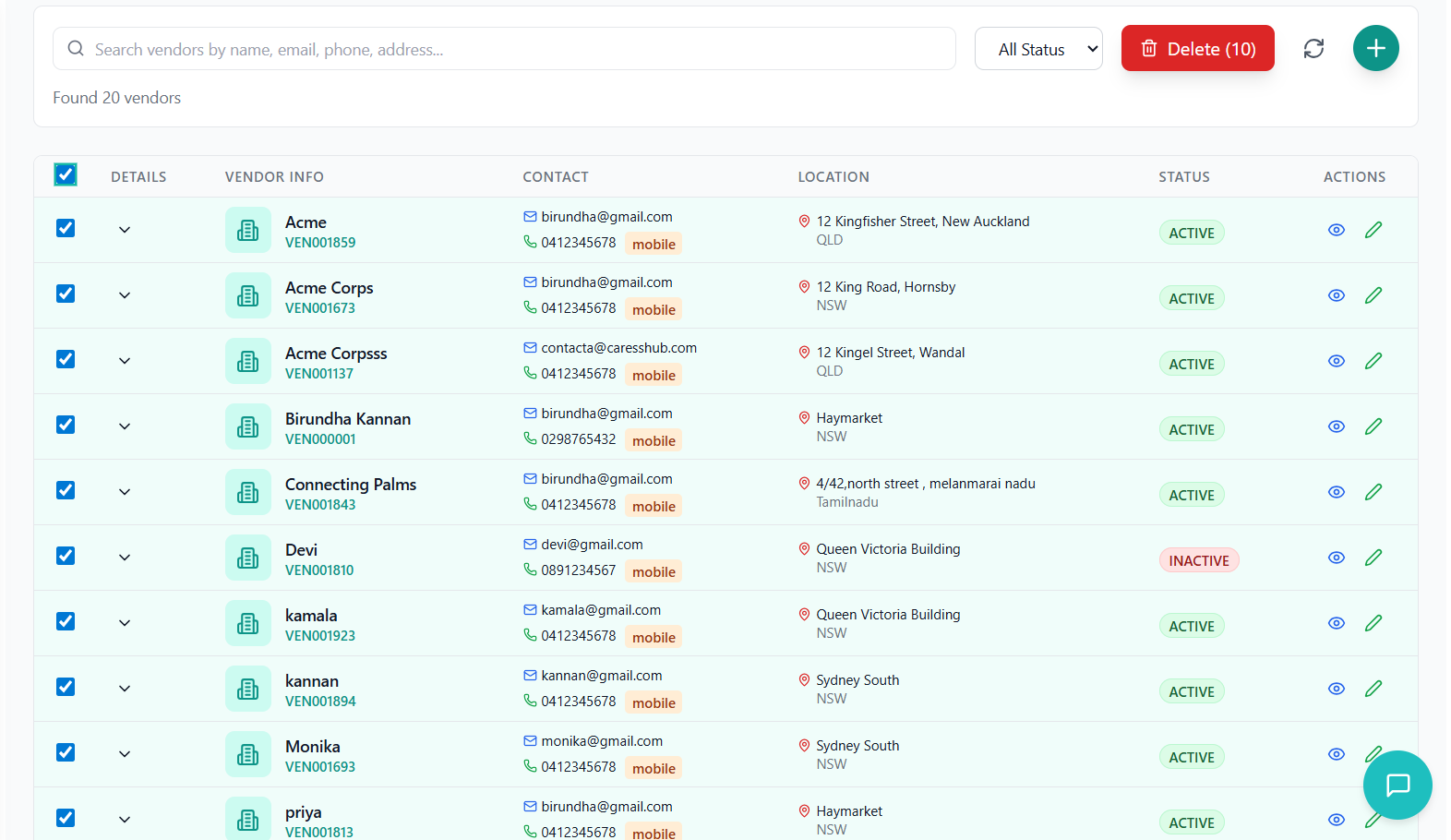
Task: View Birundha Kannan vendor with eye icon
Action: (1336, 426)
